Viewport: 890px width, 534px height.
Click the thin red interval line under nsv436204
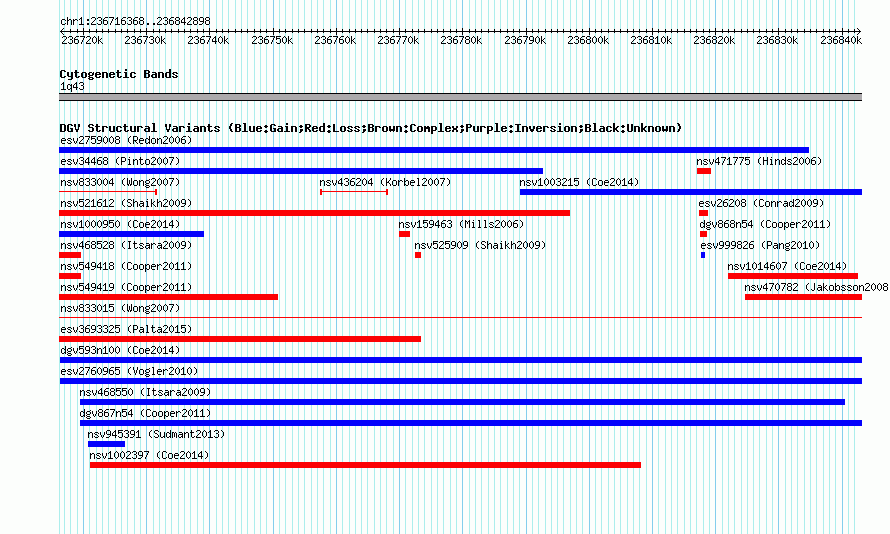click(x=354, y=192)
